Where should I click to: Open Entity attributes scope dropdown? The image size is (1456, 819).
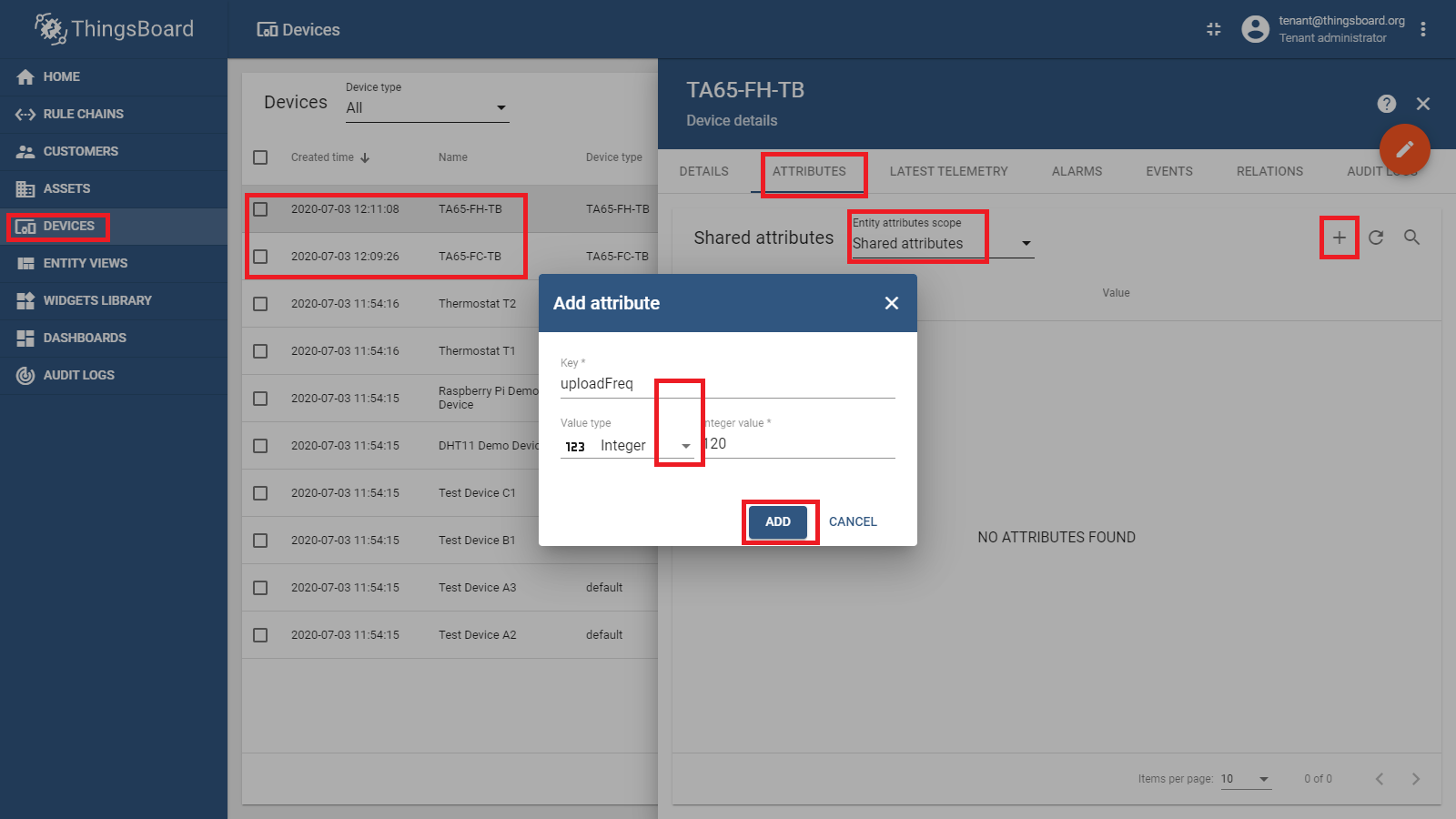tap(943, 244)
